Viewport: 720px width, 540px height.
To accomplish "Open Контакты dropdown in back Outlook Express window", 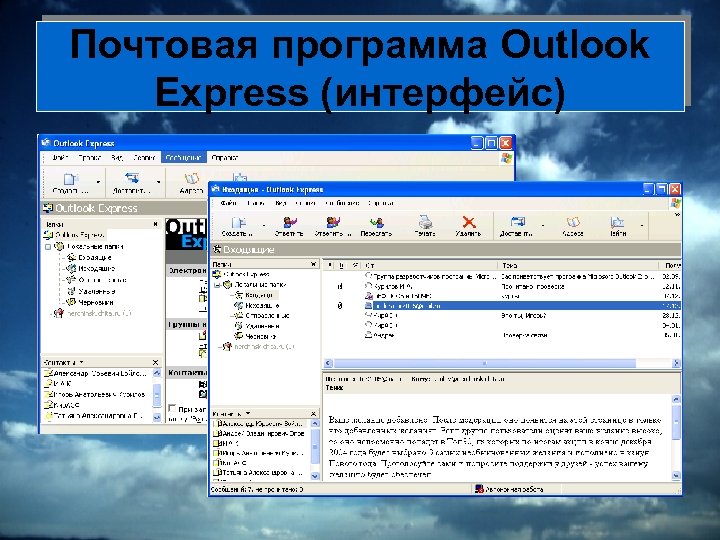I will (81, 362).
